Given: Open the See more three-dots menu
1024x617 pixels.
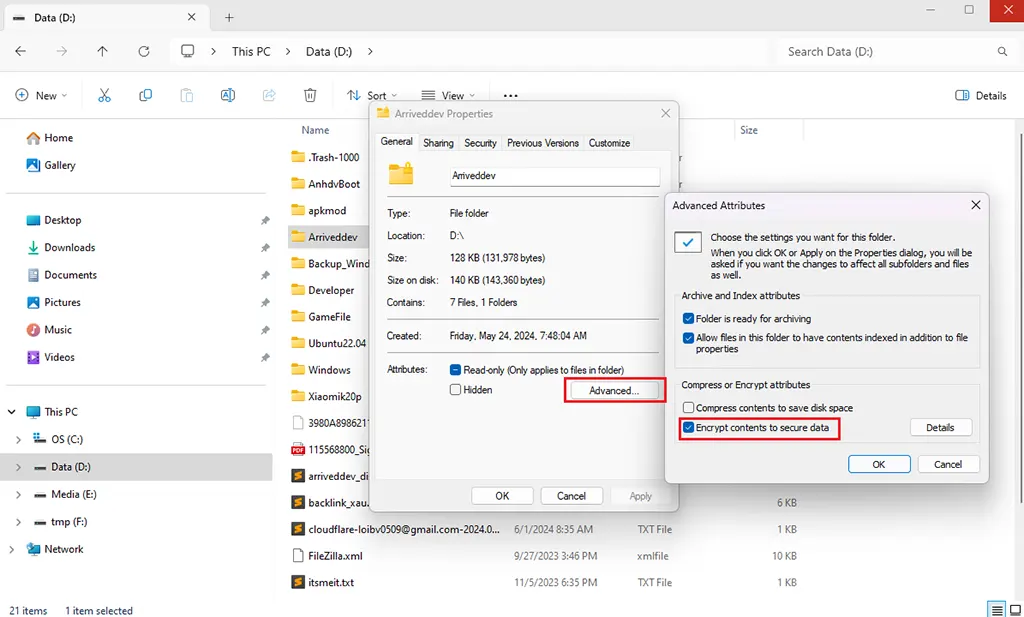Looking at the screenshot, I should coord(510,96).
